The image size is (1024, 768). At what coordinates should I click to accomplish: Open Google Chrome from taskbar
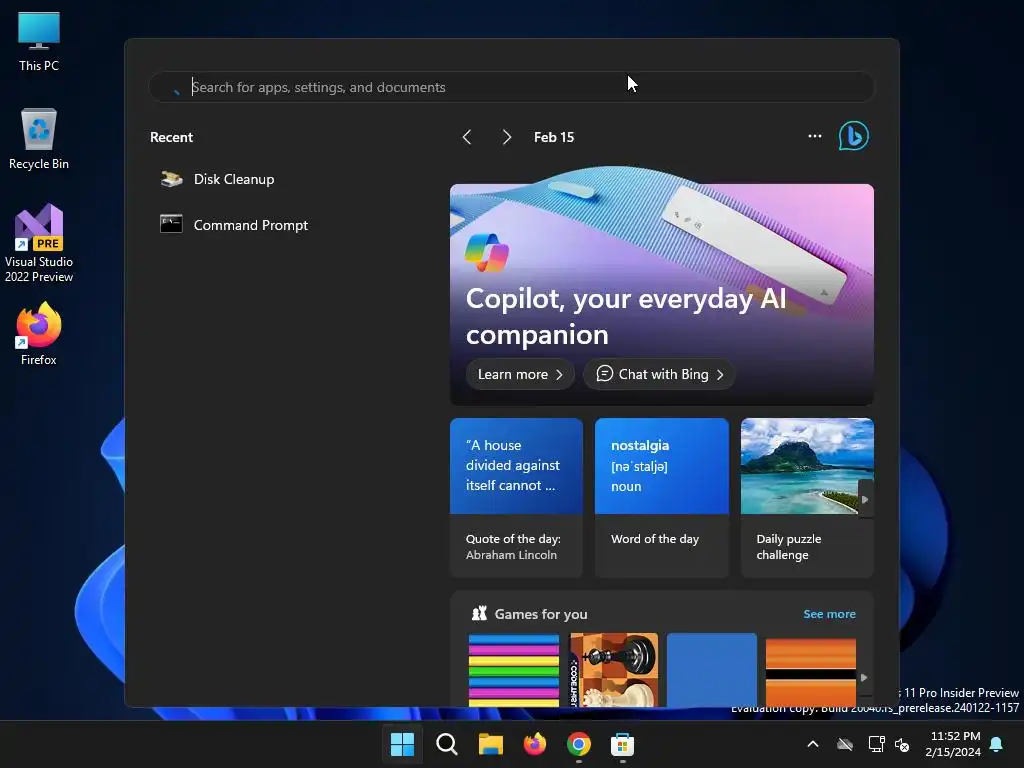click(579, 744)
